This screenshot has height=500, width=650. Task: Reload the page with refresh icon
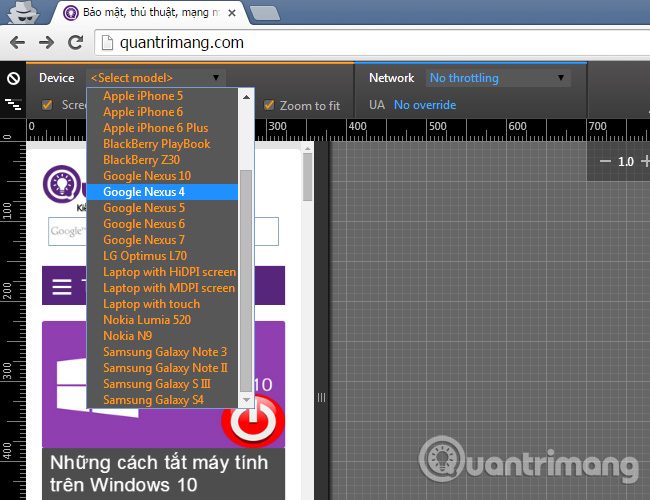(75, 43)
